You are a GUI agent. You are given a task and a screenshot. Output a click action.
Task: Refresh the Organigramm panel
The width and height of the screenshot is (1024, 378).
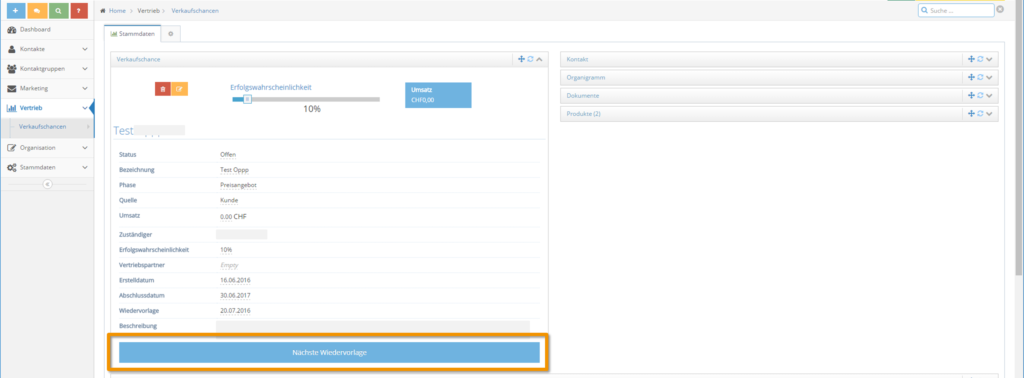(x=980, y=77)
